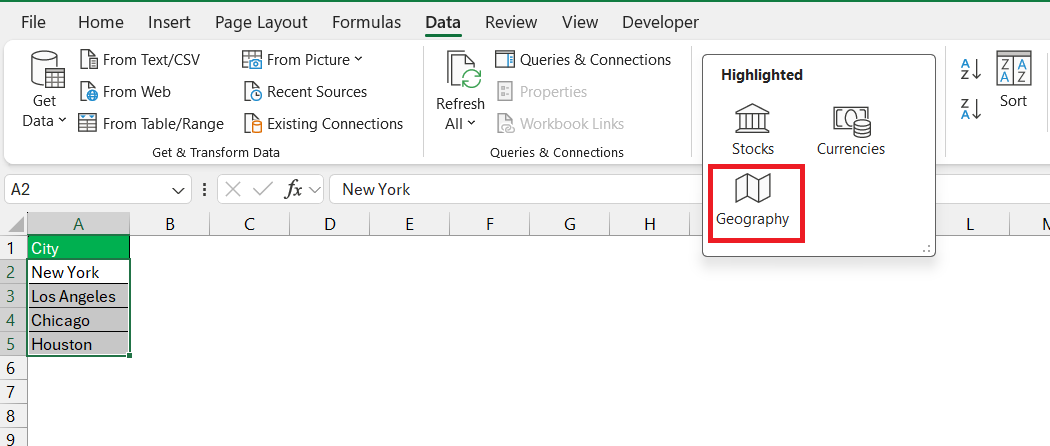Click the formula bar options dots

pyautogui.click(x=204, y=190)
